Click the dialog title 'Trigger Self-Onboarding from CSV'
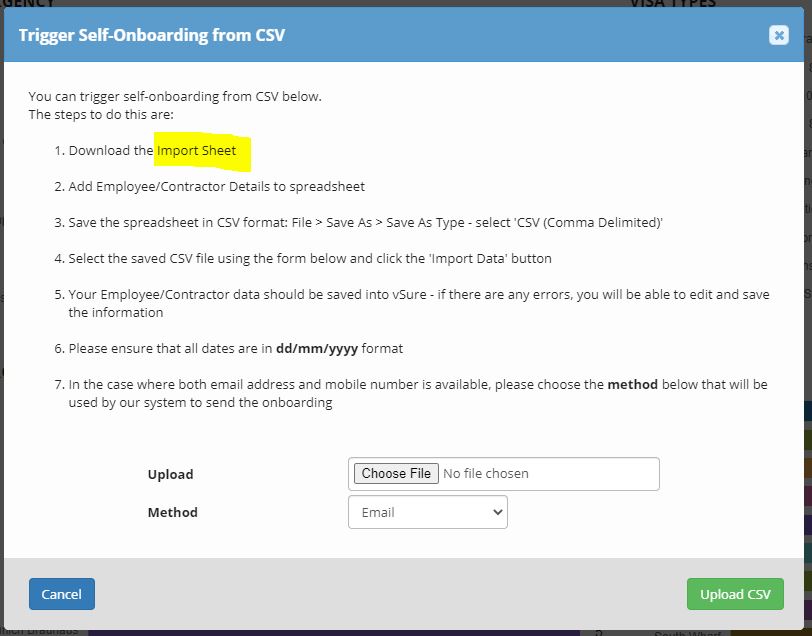The height and width of the screenshot is (636, 812). pos(152,35)
